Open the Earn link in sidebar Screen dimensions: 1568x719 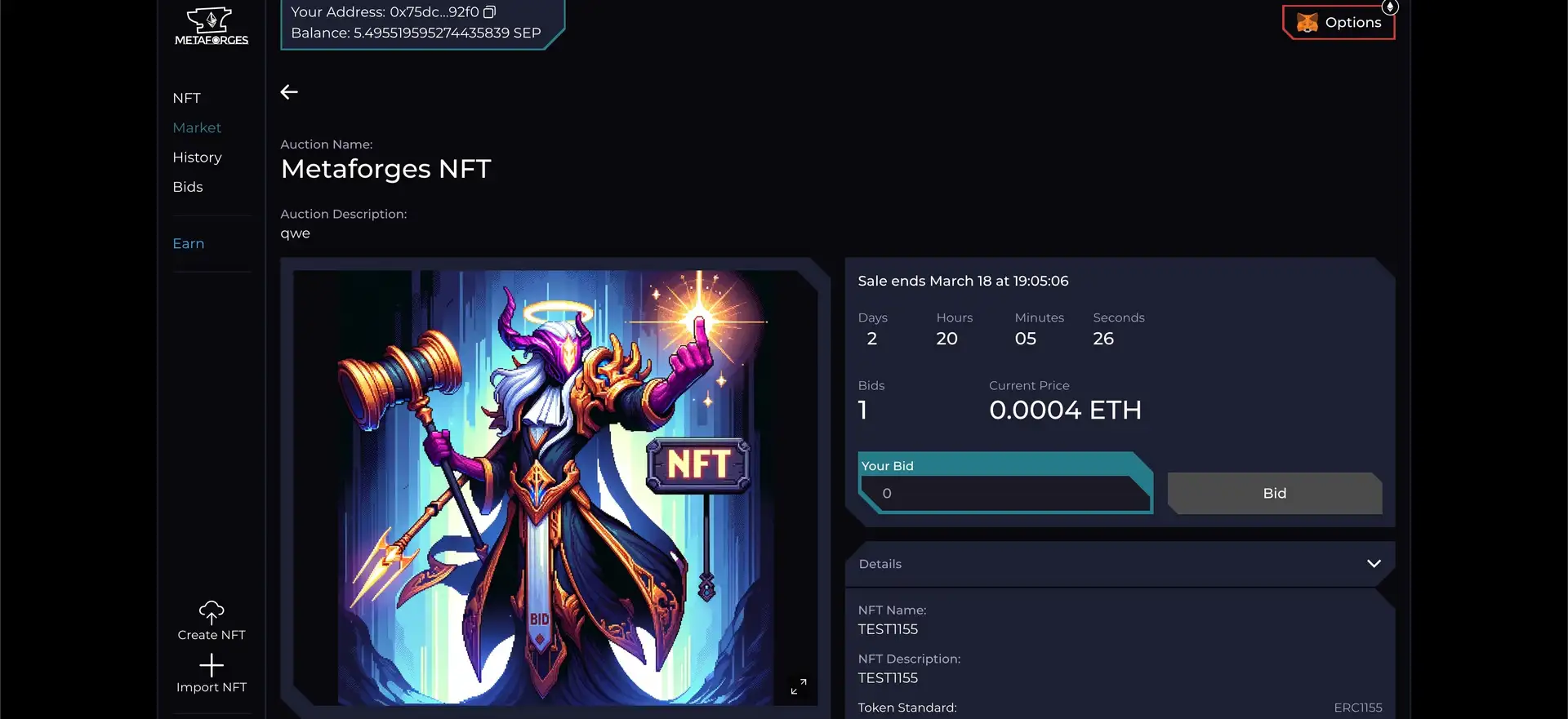coord(189,243)
